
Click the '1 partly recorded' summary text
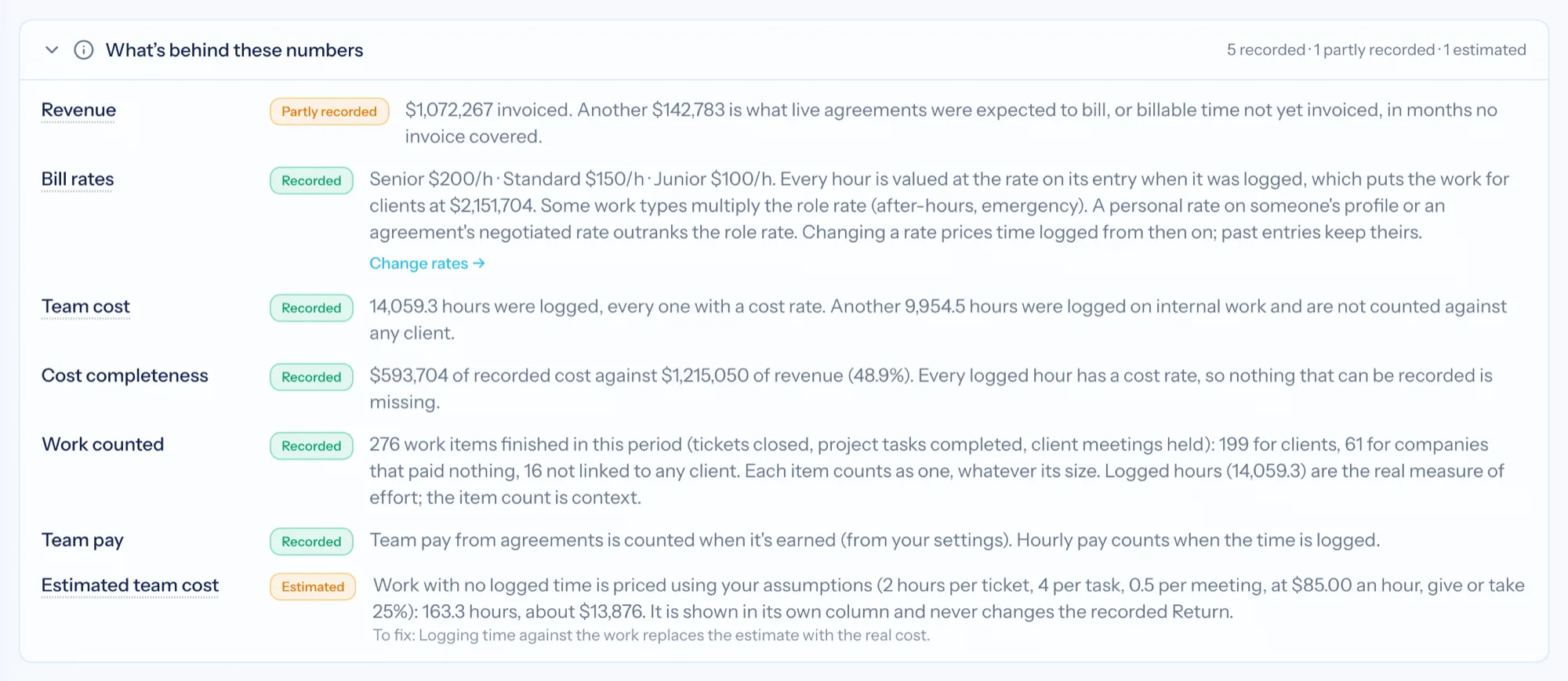coord(1374,50)
